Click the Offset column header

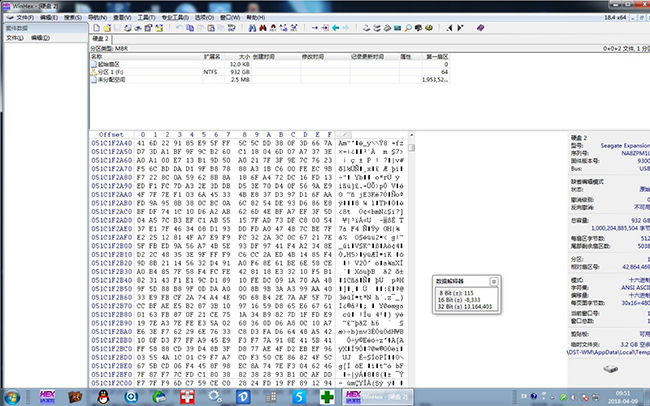[x=111, y=134]
